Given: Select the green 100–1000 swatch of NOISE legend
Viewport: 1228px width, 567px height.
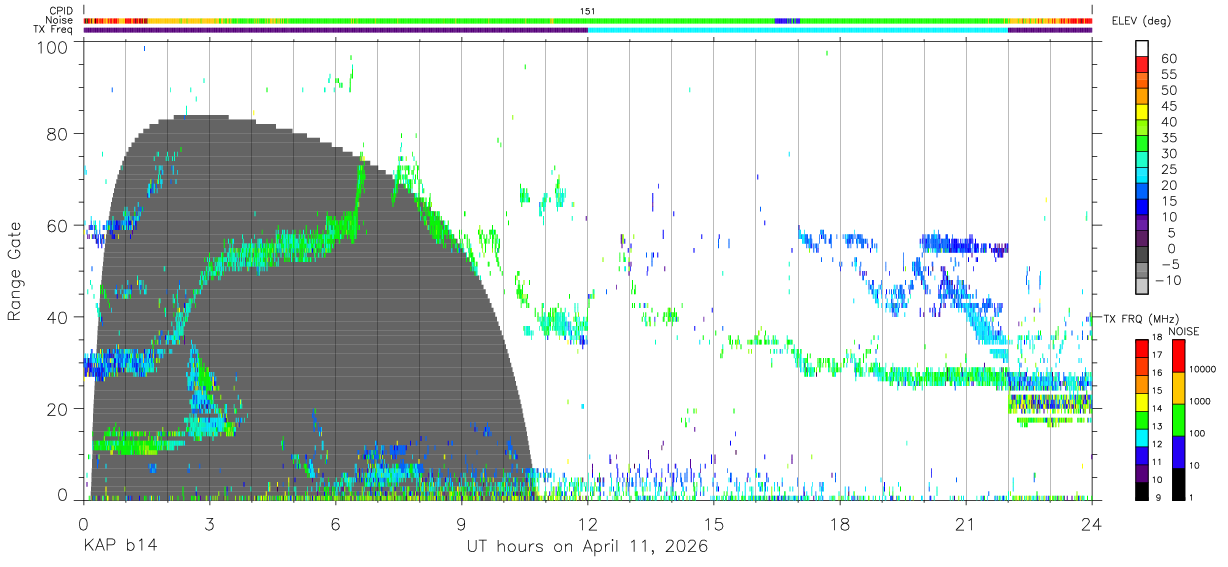Looking at the screenshot, I should 1179,418.
